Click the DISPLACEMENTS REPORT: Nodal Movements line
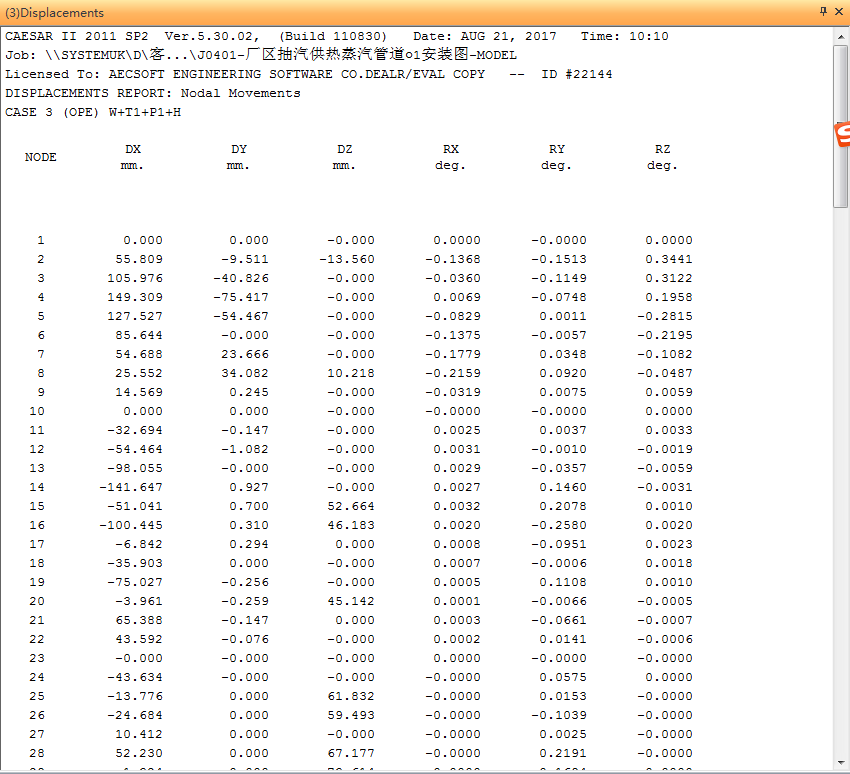 [x=153, y=93]
